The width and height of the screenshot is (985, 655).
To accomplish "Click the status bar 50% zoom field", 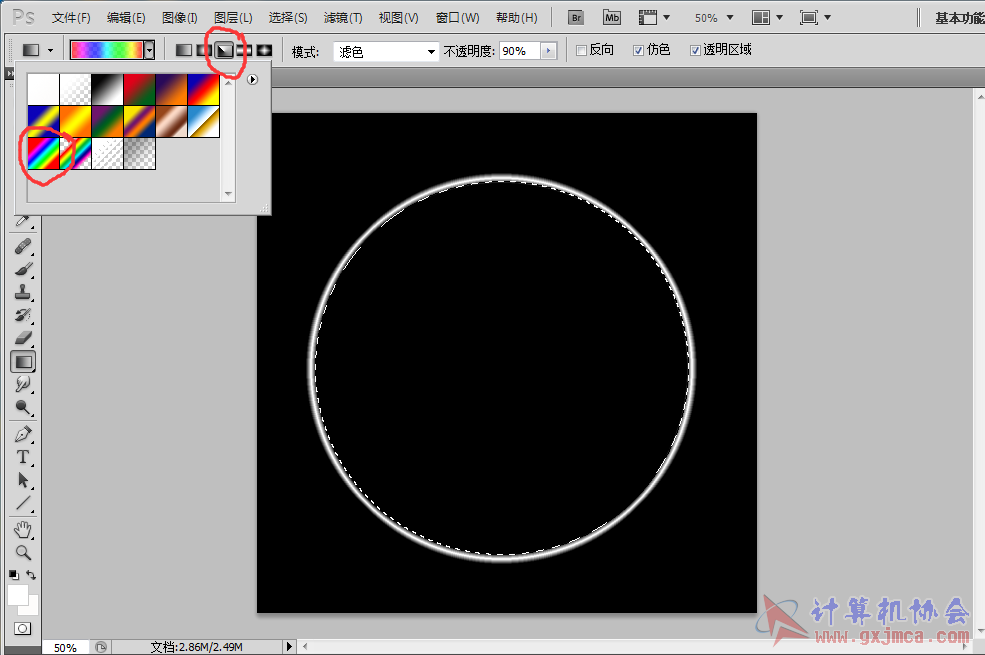I will 65,647.
